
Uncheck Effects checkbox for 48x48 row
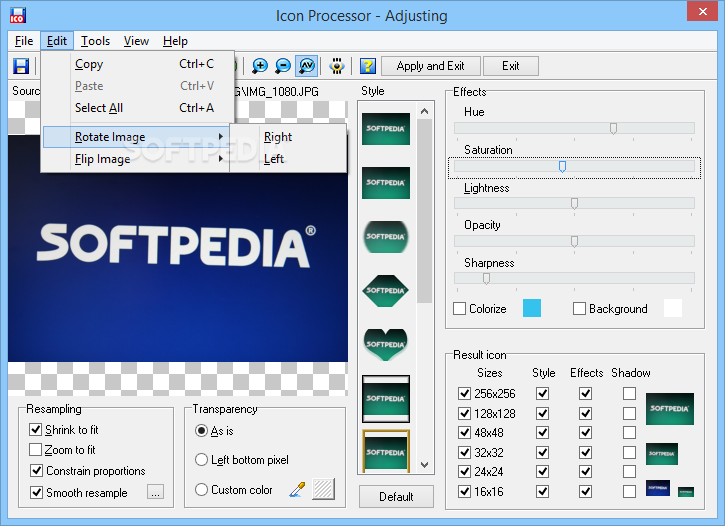pos(585,433)
